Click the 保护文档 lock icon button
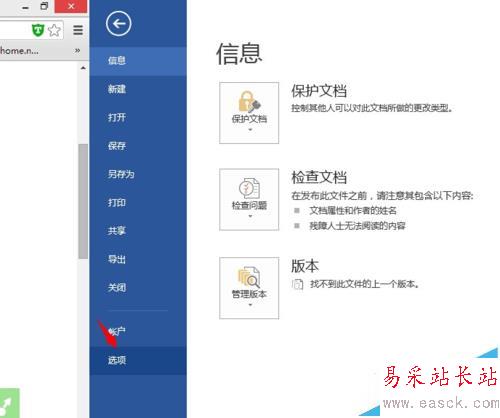 pyautogui.click(x=249, y=113)
